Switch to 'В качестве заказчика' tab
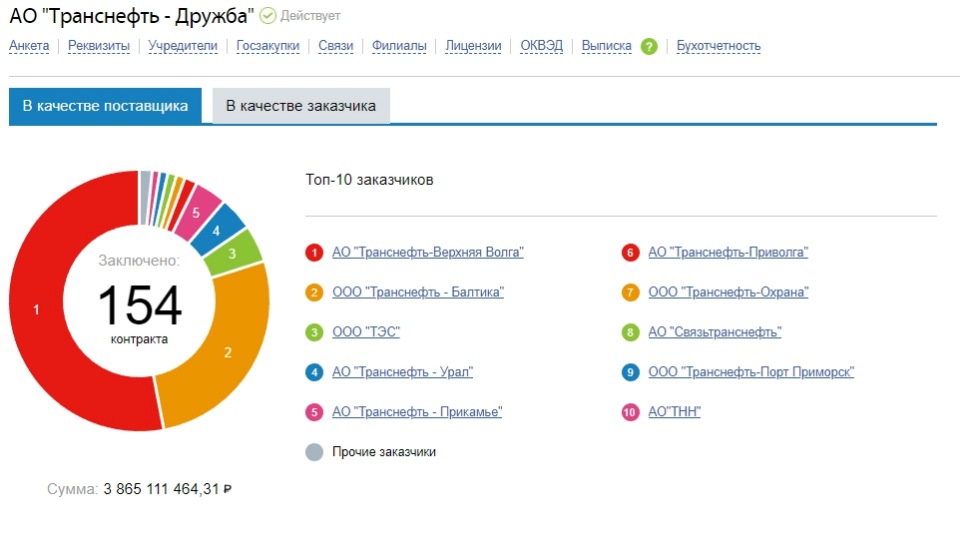The image size is (960, 547). coord(301,106)
